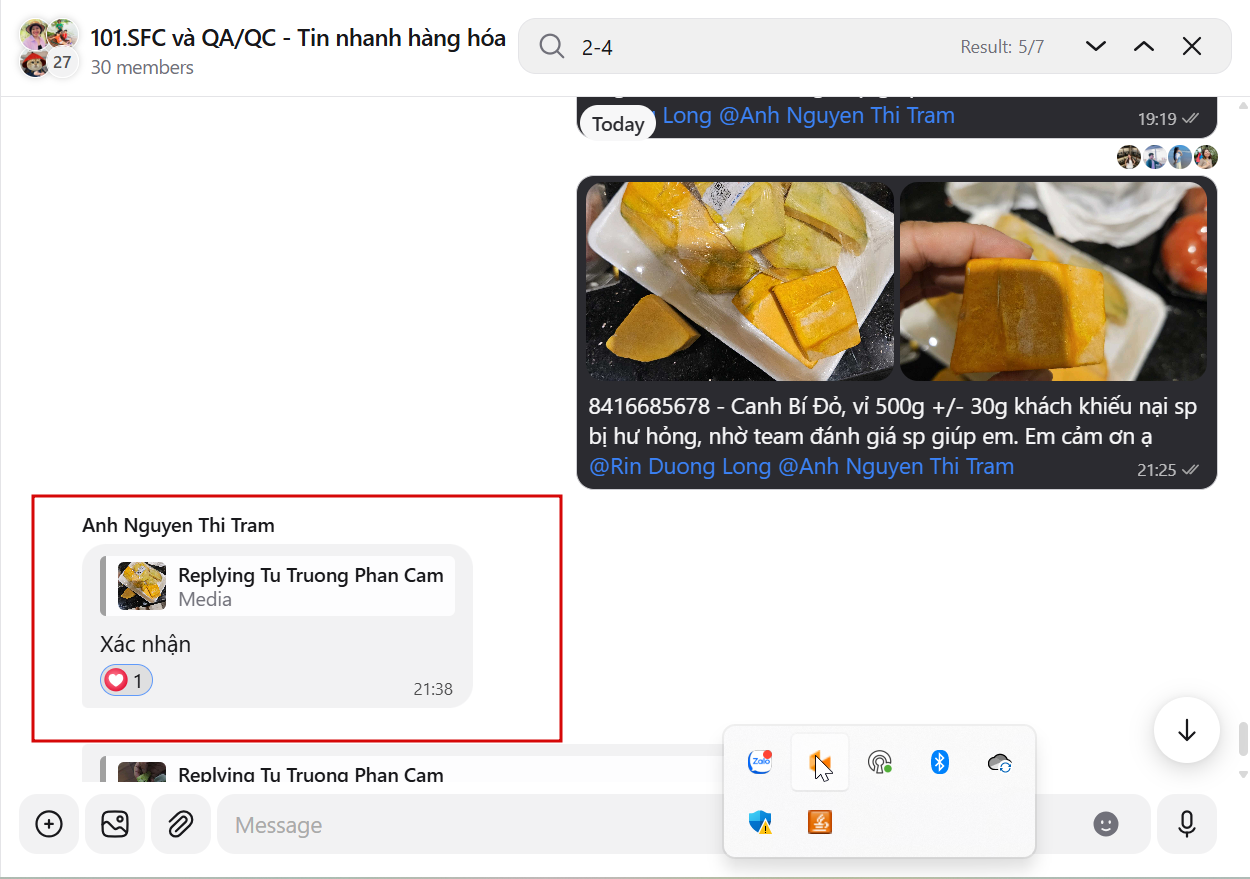This screenshot has width=1250, height=879.
Task: Click mention @Rin Duong Long in 21:25 message
Action: 680,466
